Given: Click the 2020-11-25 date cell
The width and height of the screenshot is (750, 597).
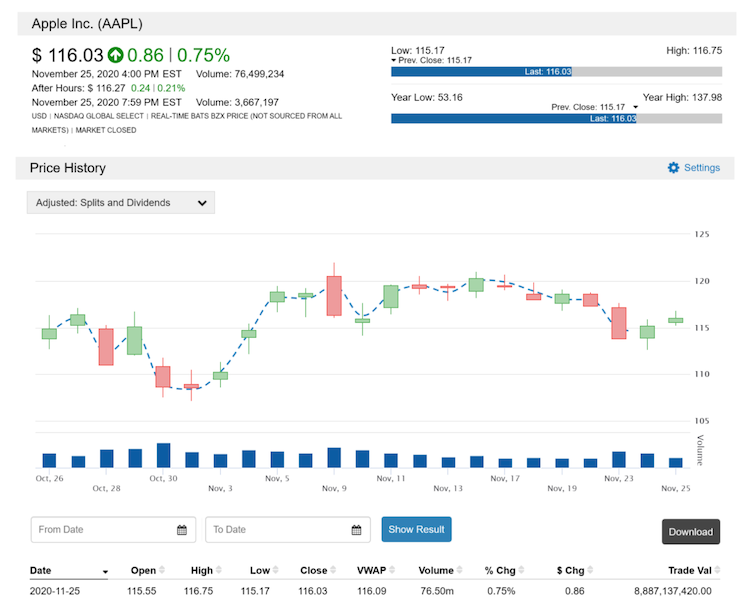Looking at the screenshot, I should 55,591.
